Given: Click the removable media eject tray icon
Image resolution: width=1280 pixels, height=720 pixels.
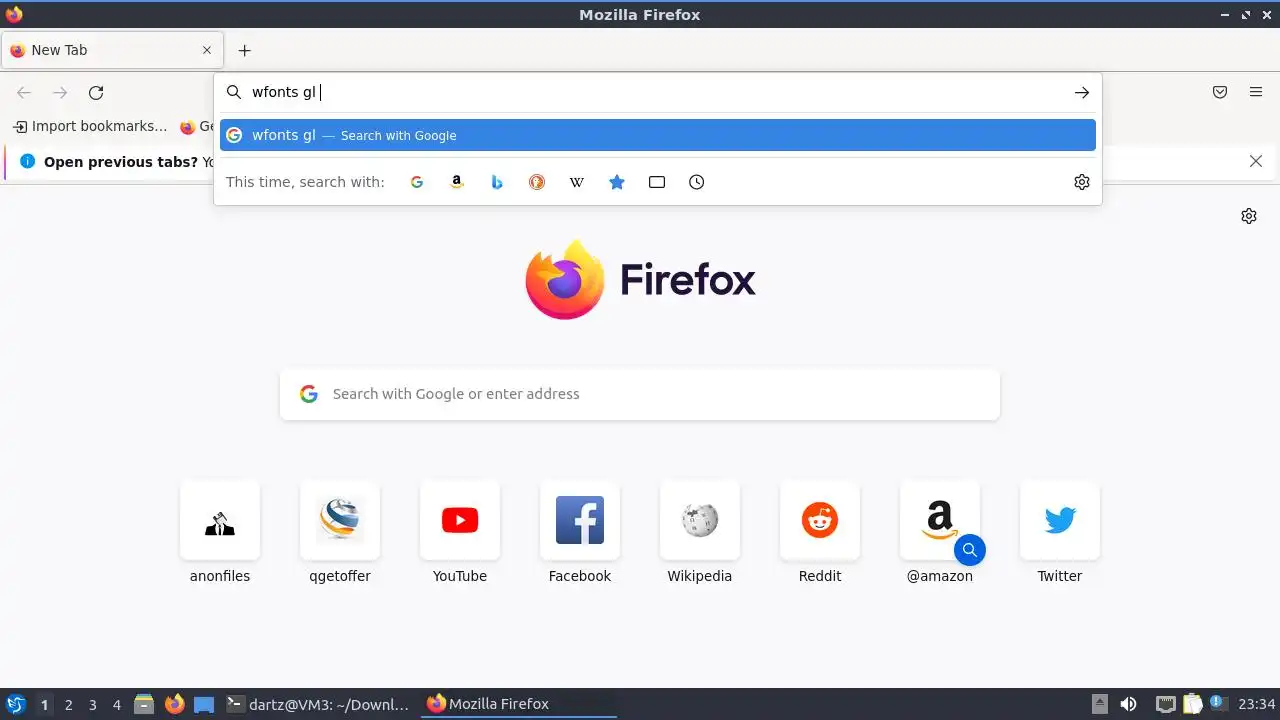Looking at the screenshot, I should [x=1100, y=704].
